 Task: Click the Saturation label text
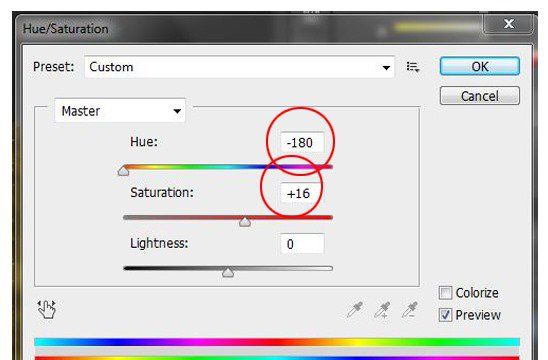coord(162,193)
